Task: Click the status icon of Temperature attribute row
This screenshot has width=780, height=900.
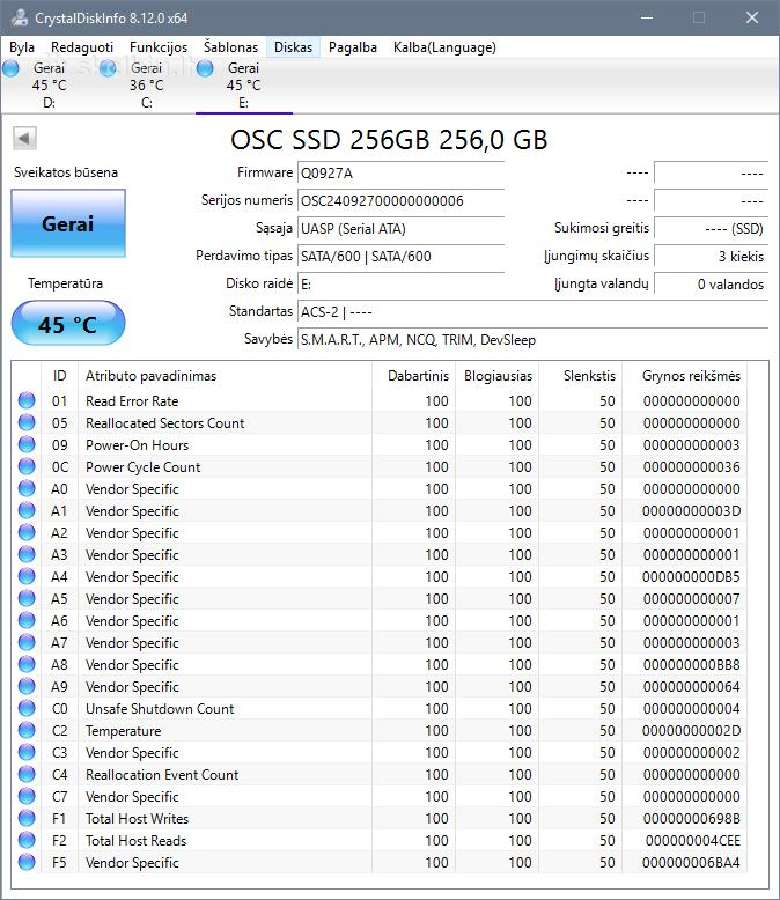Action: (x=27, y=730)
